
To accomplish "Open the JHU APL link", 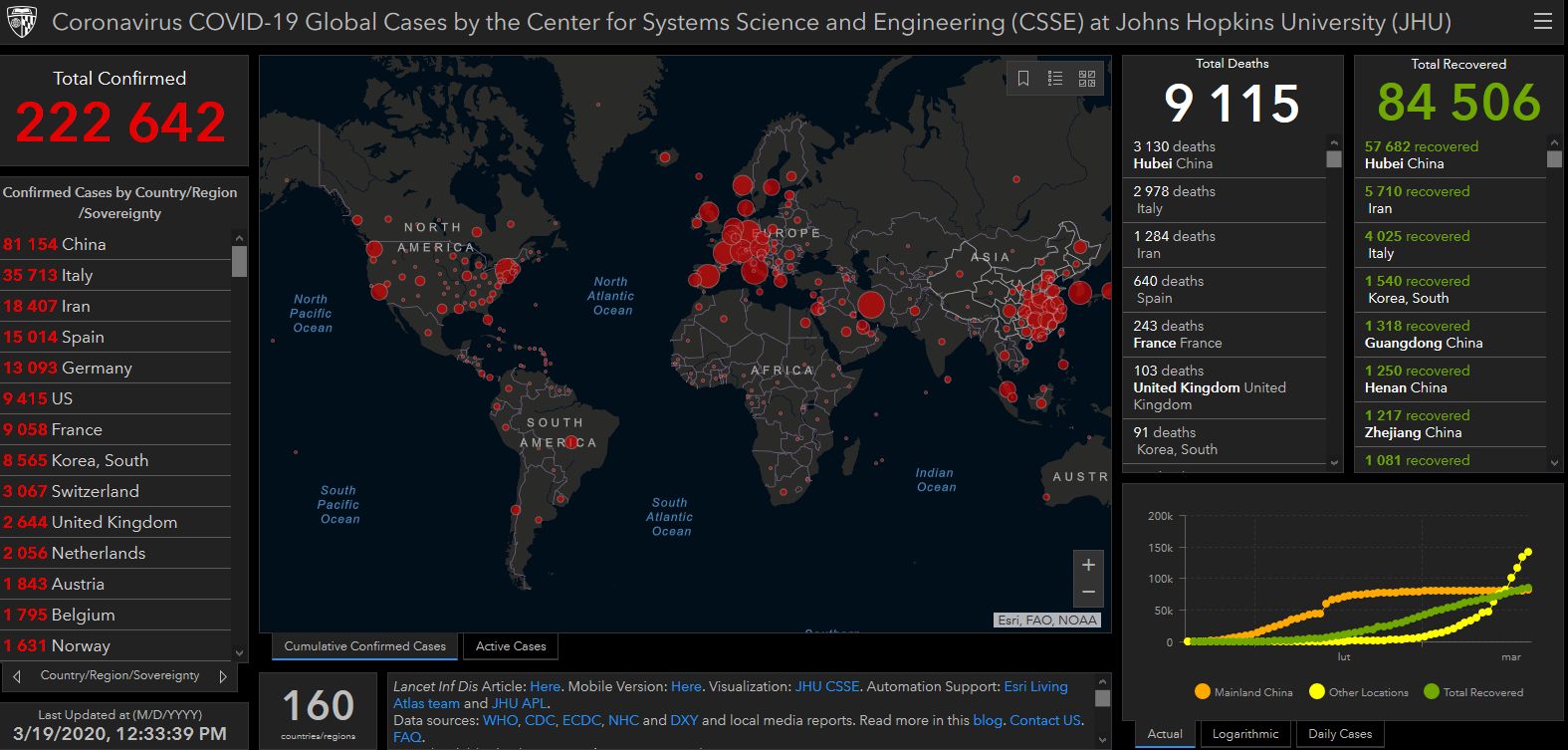I will click(x=520, y=703).
